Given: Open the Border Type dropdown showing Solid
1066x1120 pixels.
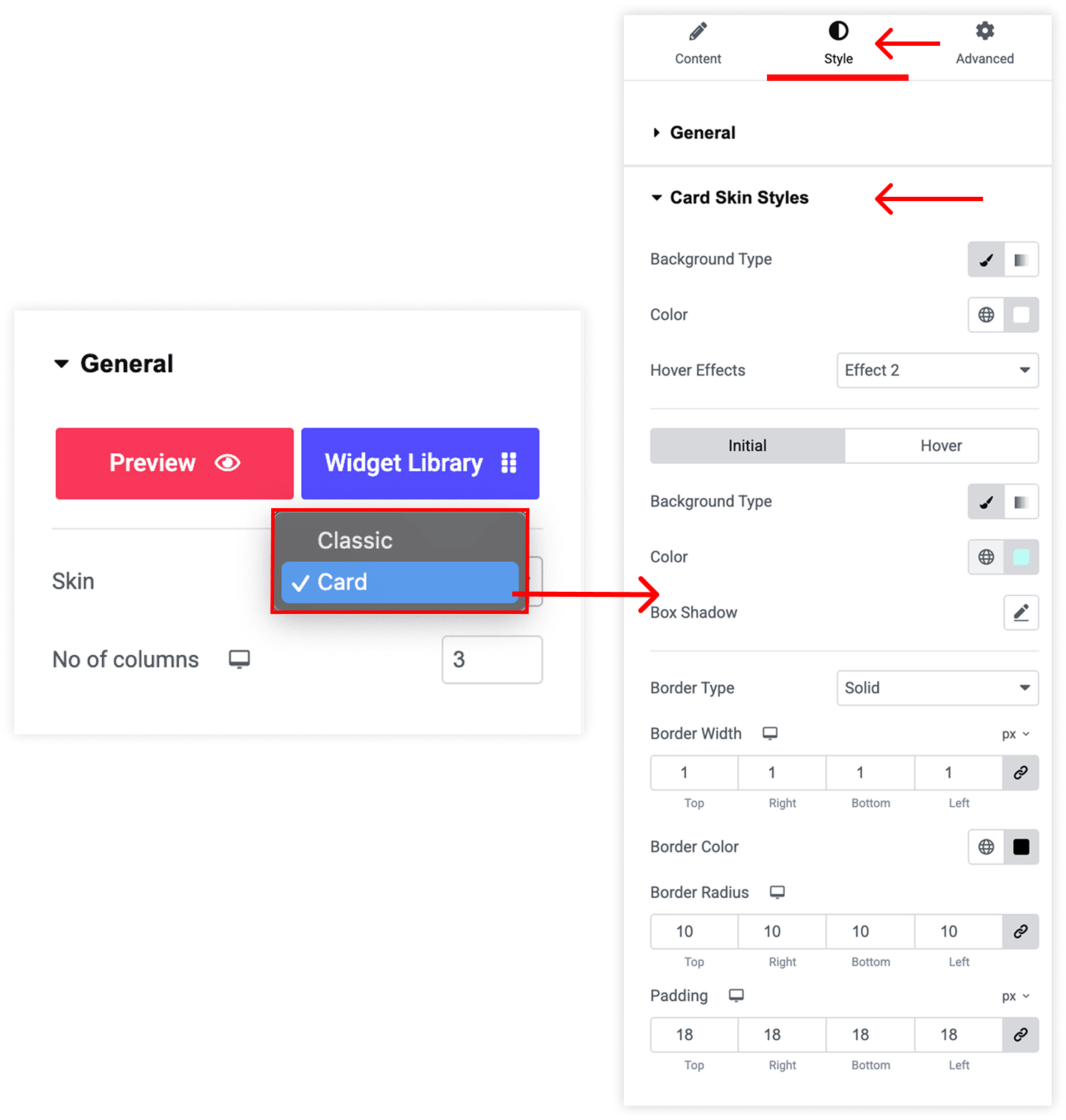Looking at the screenshot, I should pyautogui.click(x=937, y=688).
